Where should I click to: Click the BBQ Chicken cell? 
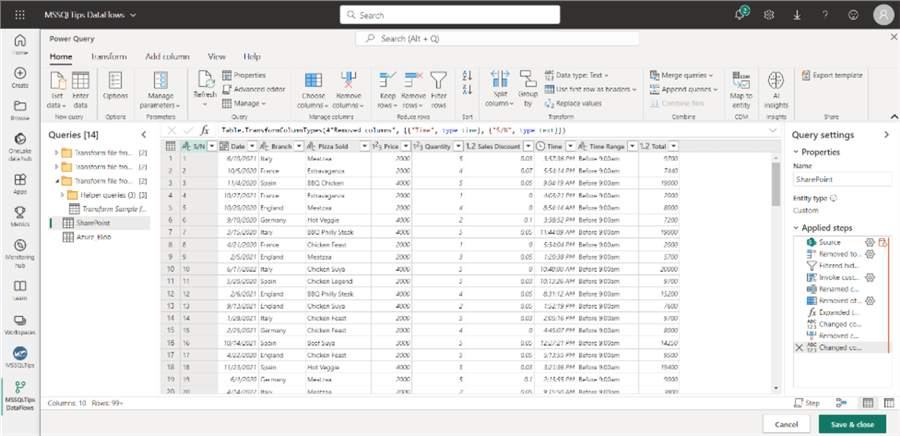(338, 183)
